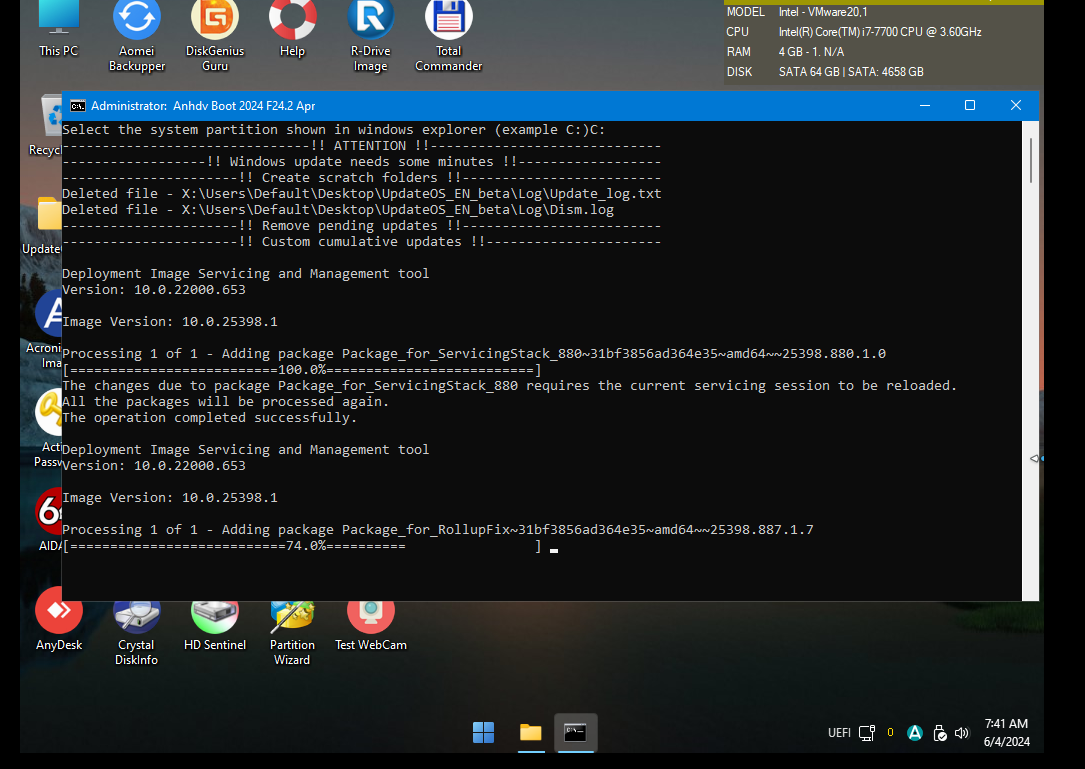Viewport: 1085px width, 769px height.
Task: Maximize the Anhdv Boot console window
Action: point(969,105)
